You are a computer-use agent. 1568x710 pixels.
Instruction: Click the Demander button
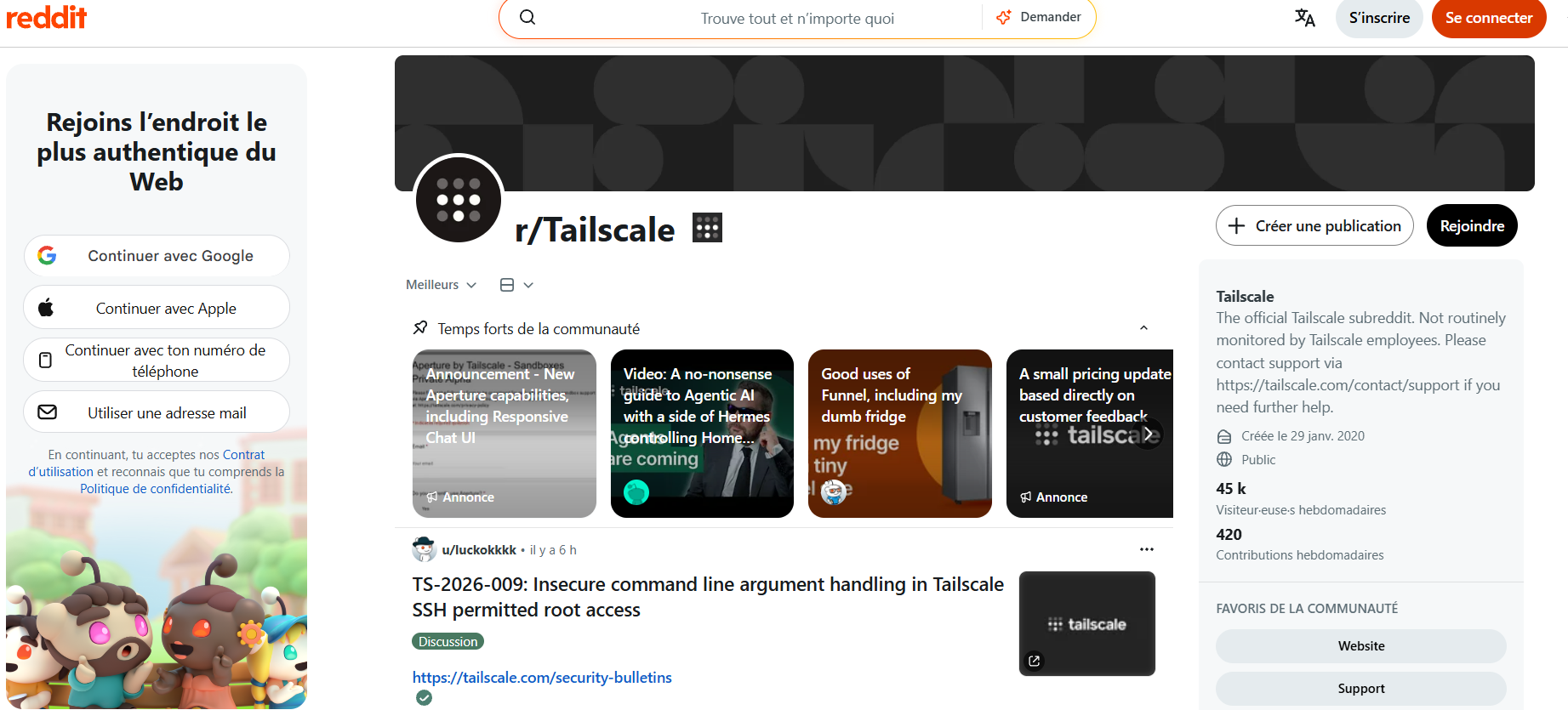1038,17
